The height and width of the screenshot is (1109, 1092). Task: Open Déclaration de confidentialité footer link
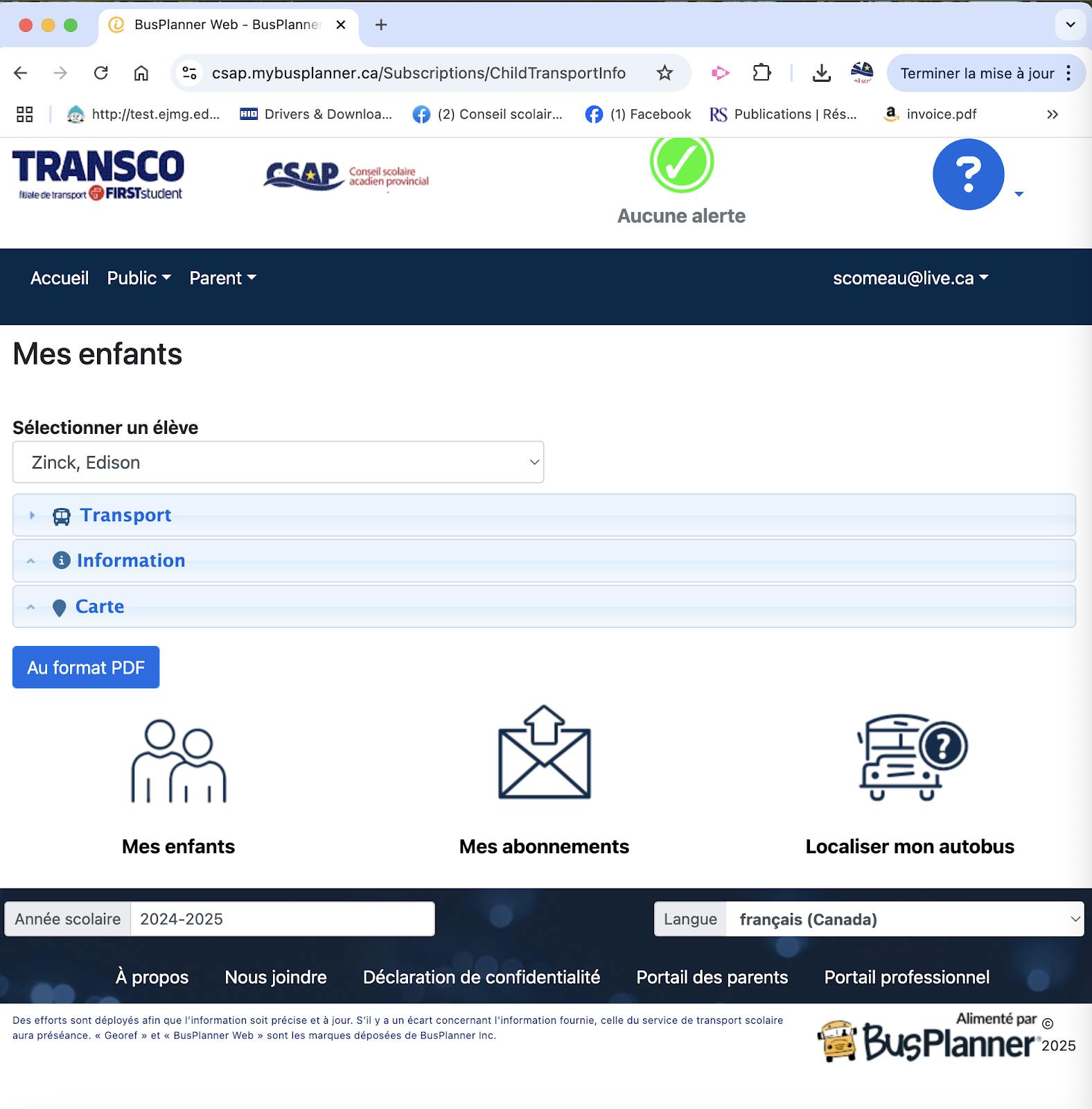click(482, 977)
